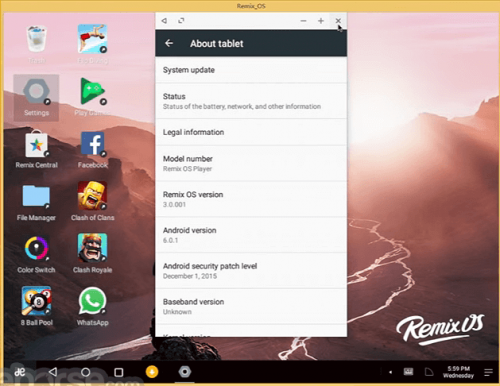The image size is (500, 386).
Task: Select the Remix OS version row
Action: [251, 199]
